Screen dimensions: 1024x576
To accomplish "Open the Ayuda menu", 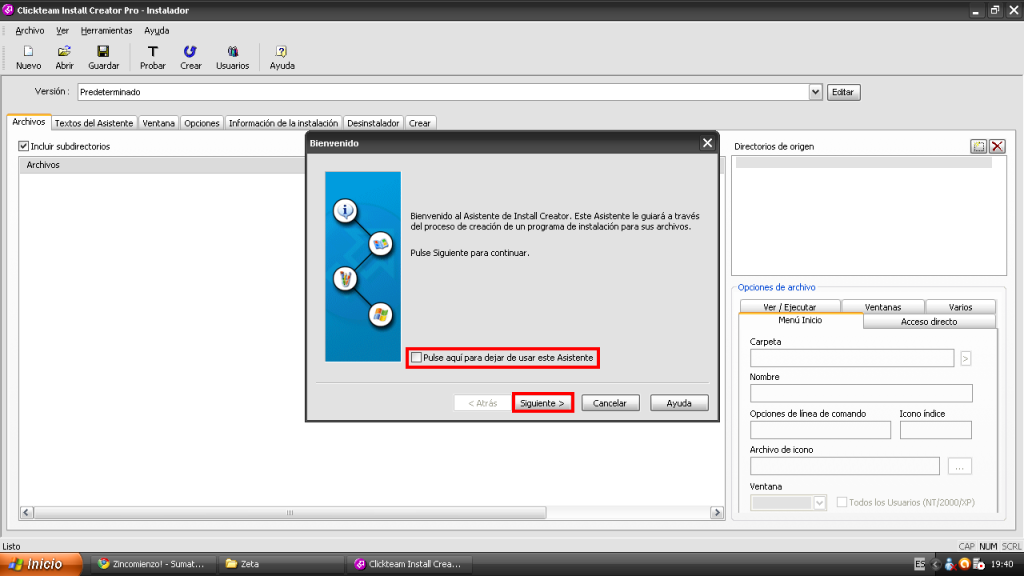I will tap(157, 31).
